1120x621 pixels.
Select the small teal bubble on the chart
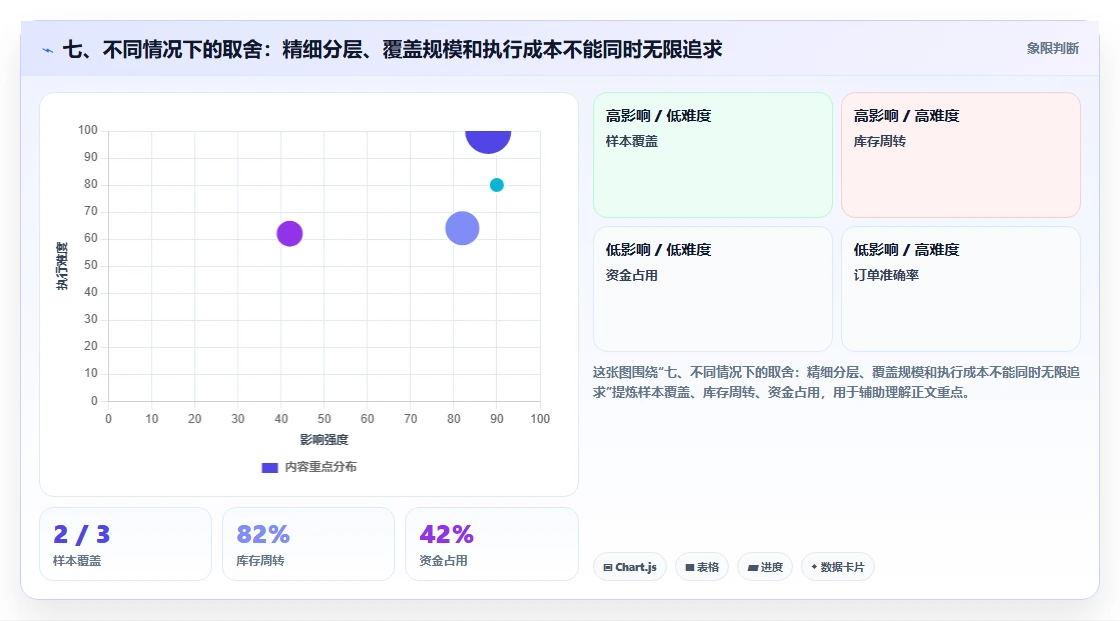pos(496,185)
